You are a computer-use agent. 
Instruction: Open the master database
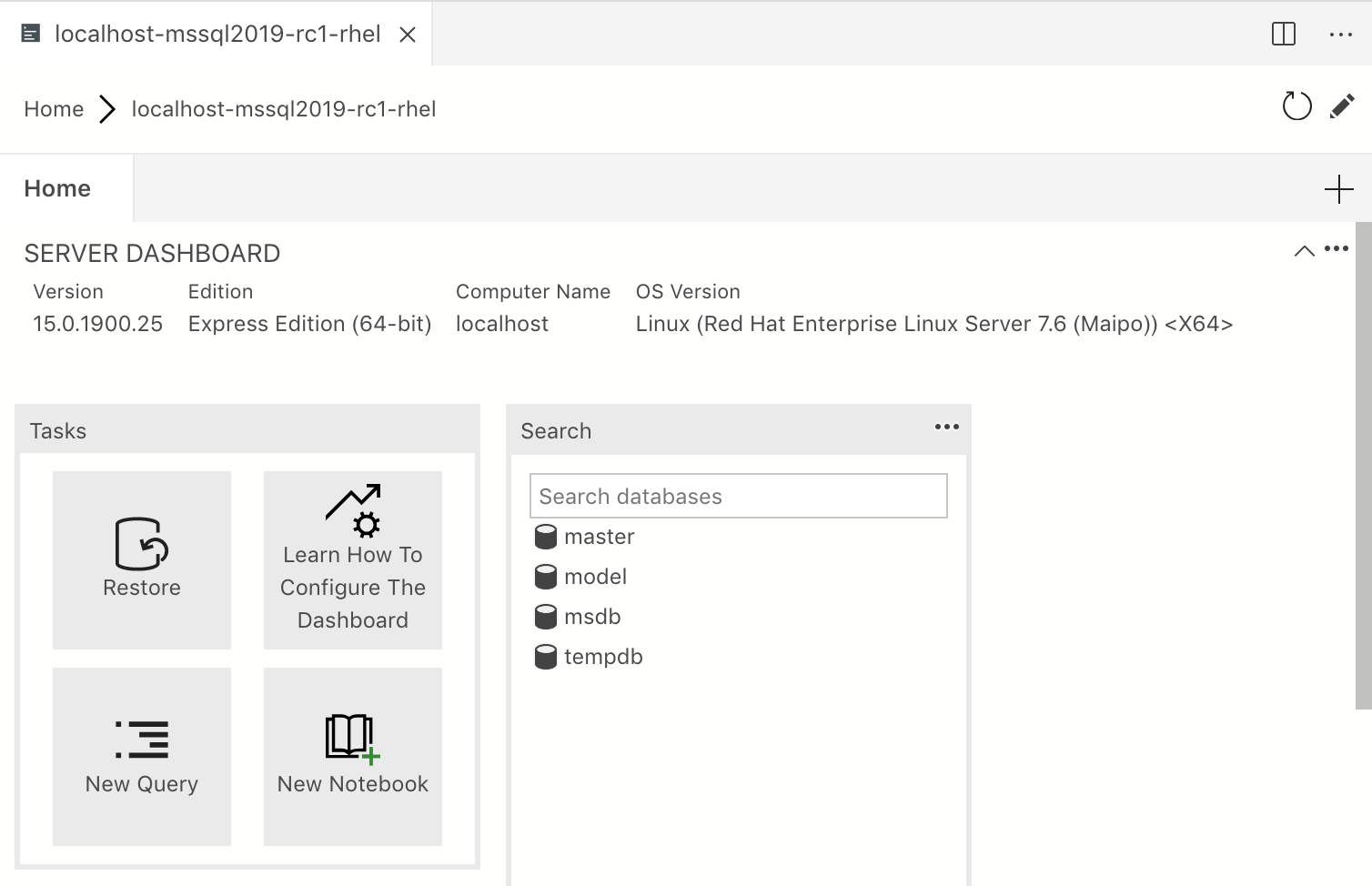click(x=599, y=537)
